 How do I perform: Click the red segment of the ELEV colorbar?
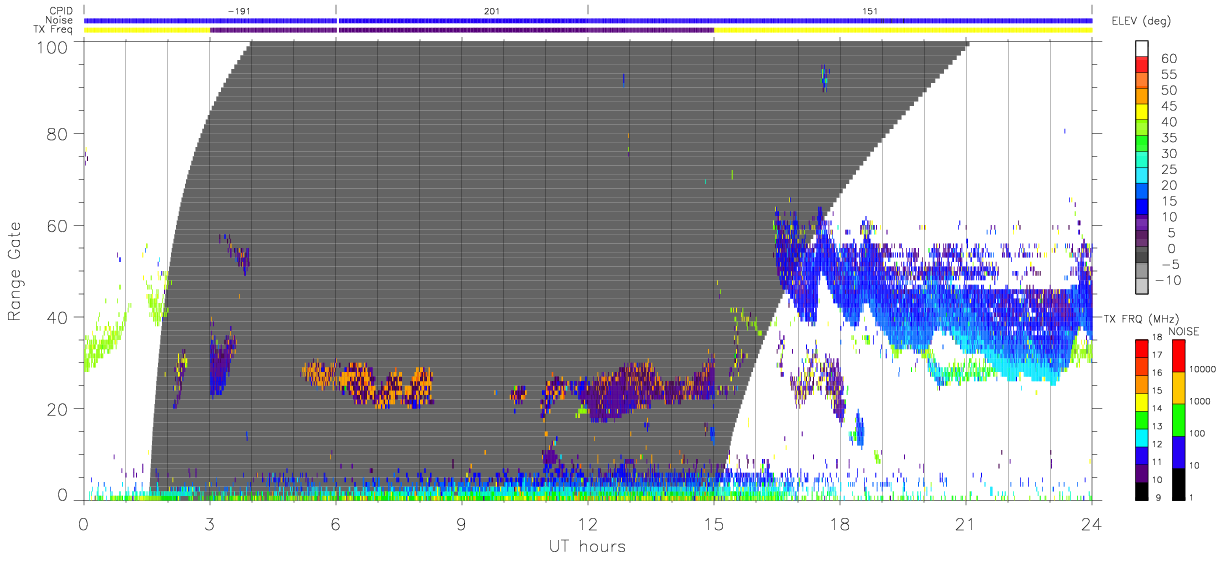1143,64
